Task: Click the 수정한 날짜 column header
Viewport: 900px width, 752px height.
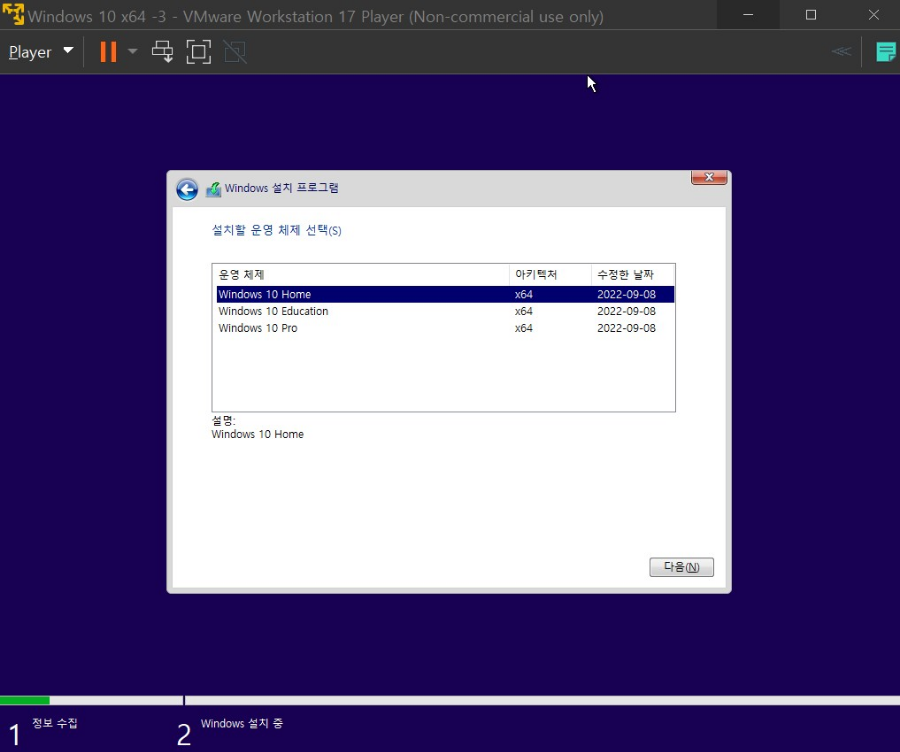Action: click(633, 275)
